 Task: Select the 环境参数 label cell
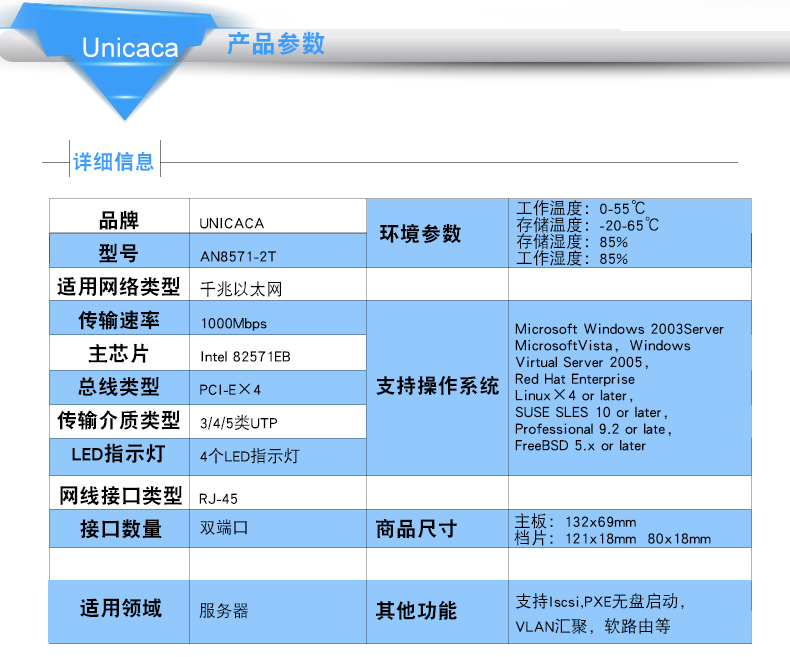(420, 233)
